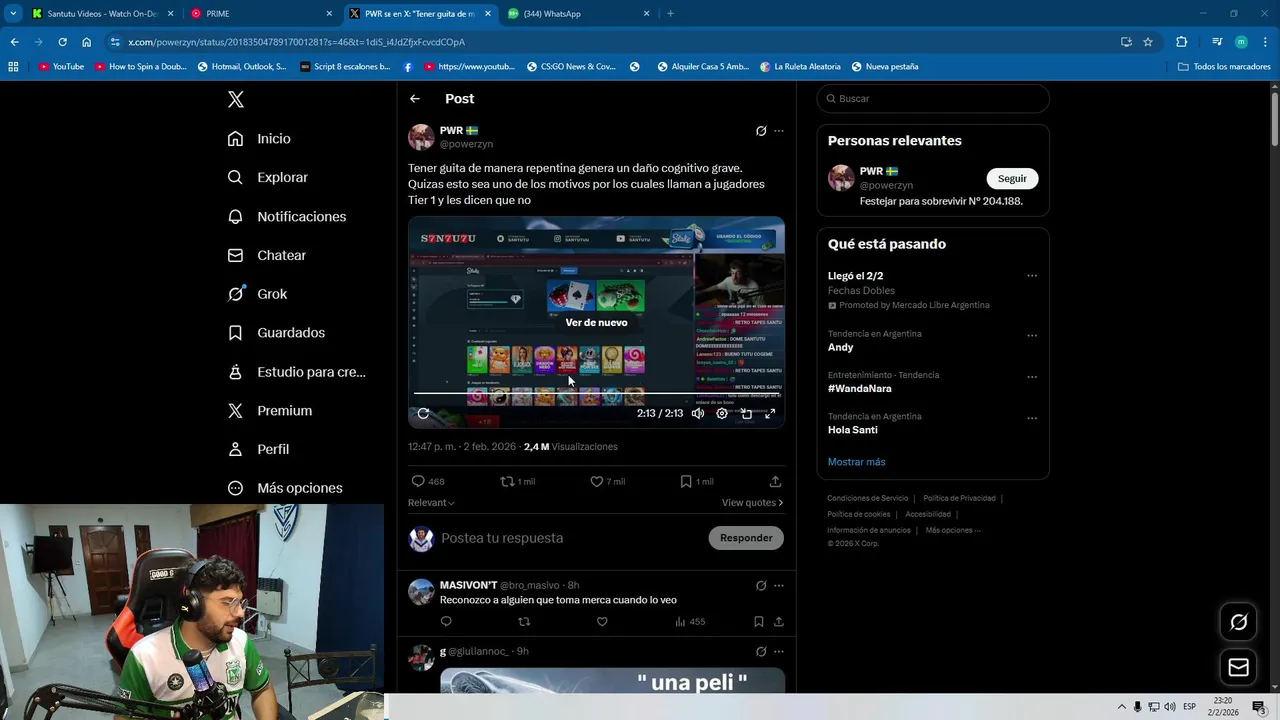Click browser reload button
This screenshot has height=720, width=1280.
tap(62, 42)
